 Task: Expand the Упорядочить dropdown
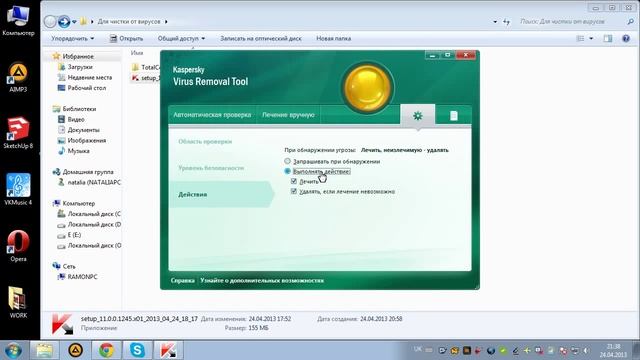(x=73, y=38)
